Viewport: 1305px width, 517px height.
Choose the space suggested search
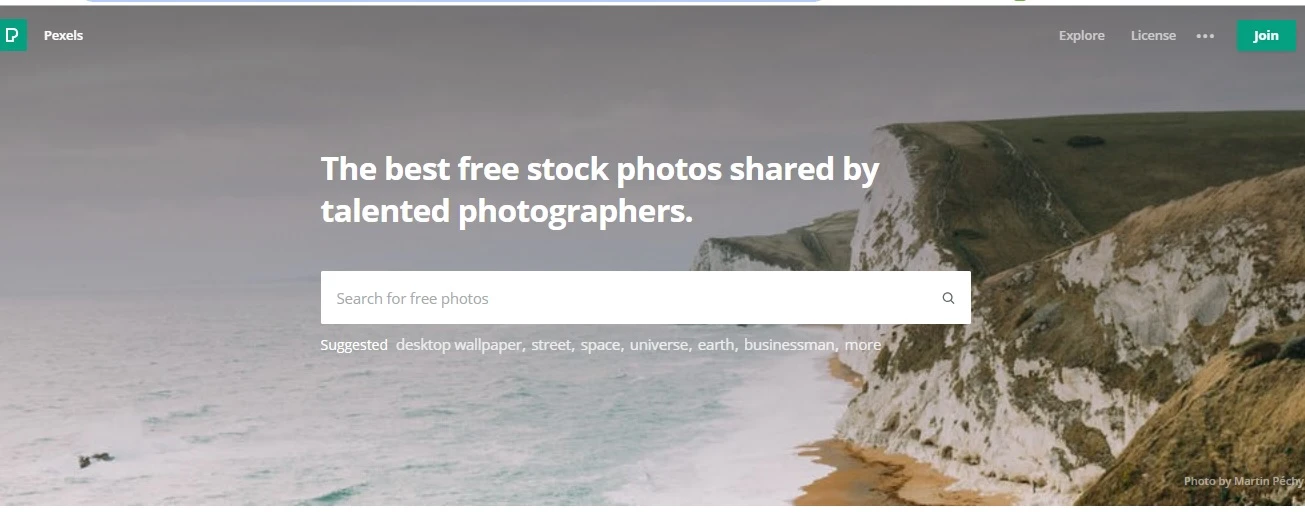click(x=602, y=345)
